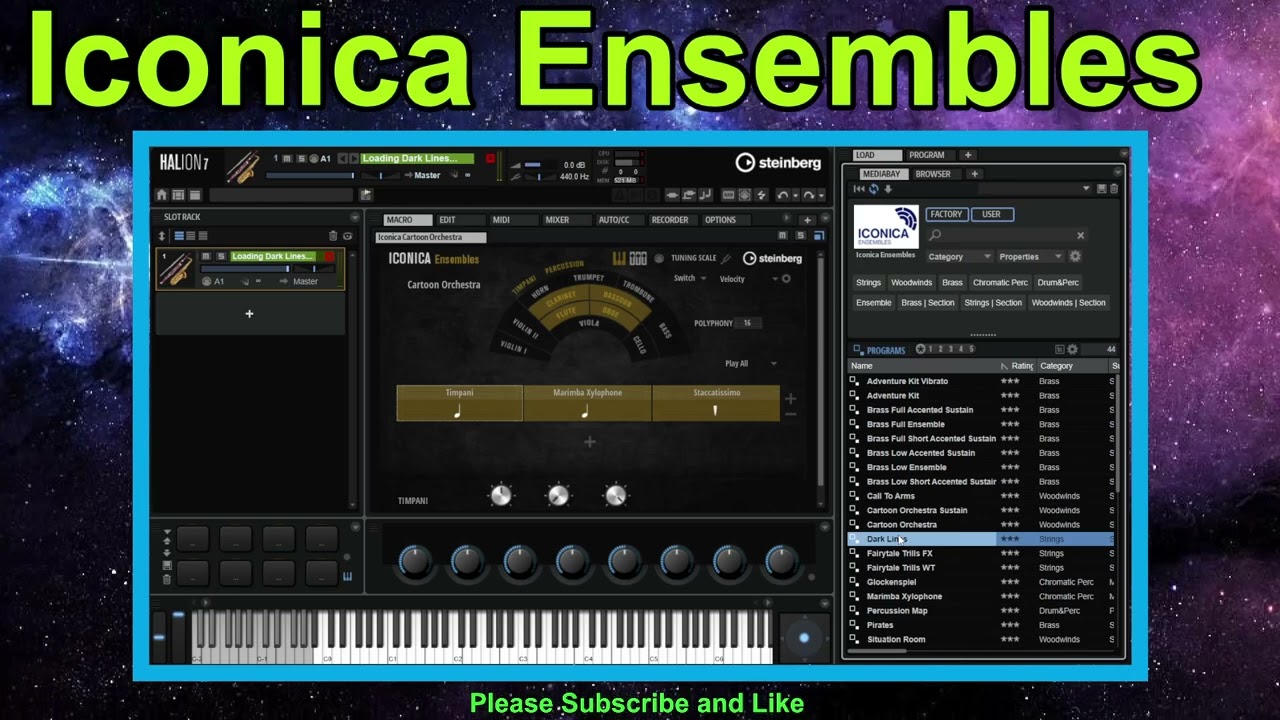1280x720 pixels.
Task: Mute slot 1 in Slot Rack
Action: (206, 257)
